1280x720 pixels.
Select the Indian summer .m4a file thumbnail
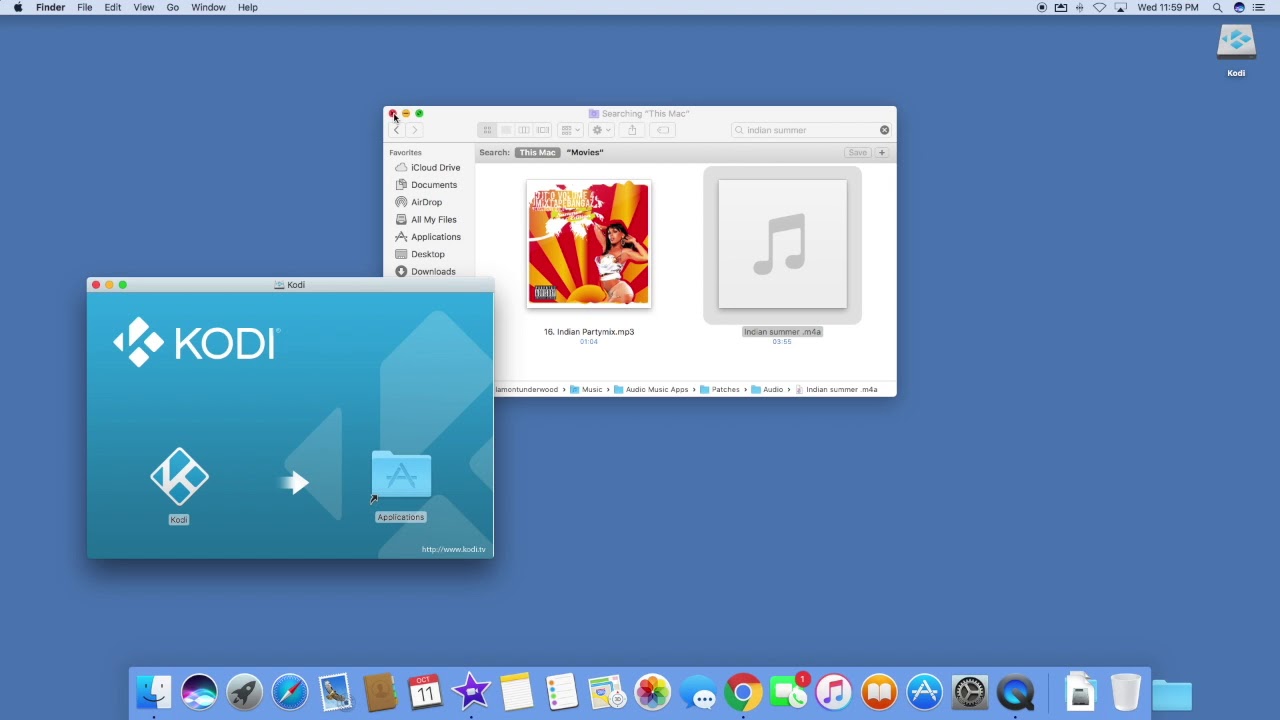pos(782,244)
